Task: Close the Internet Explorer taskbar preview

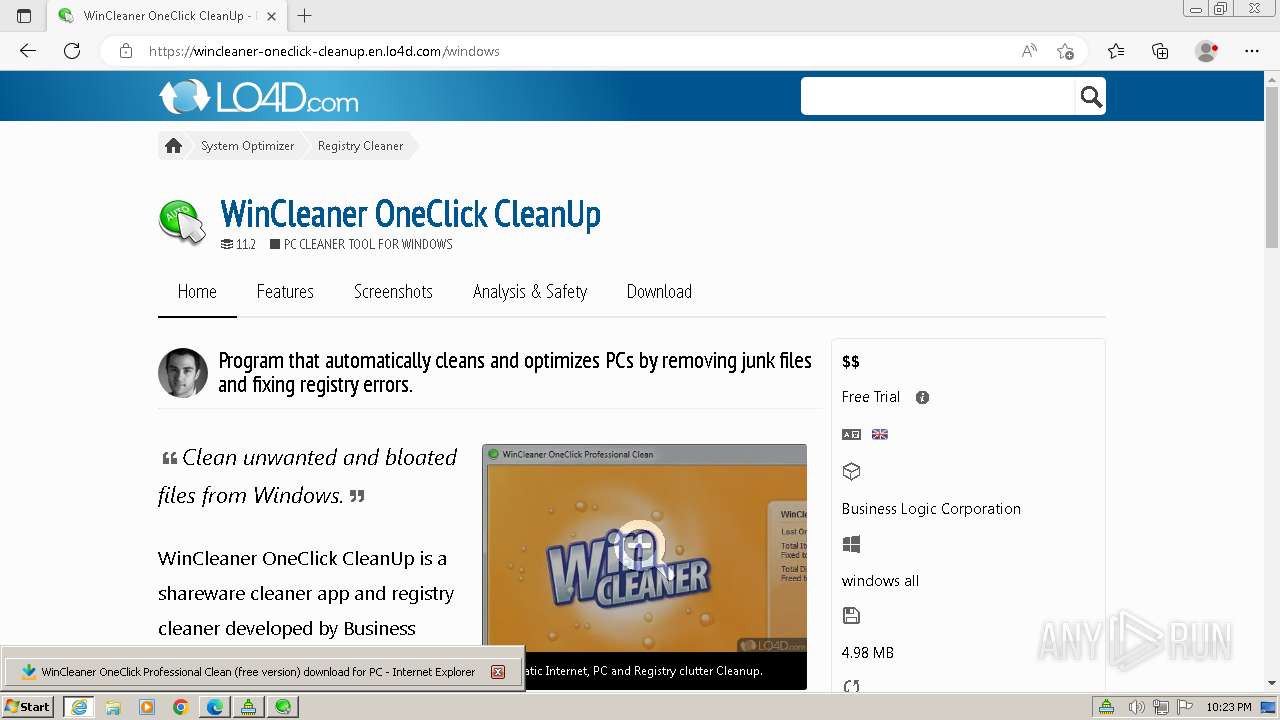Action: (x=497, y=672)
